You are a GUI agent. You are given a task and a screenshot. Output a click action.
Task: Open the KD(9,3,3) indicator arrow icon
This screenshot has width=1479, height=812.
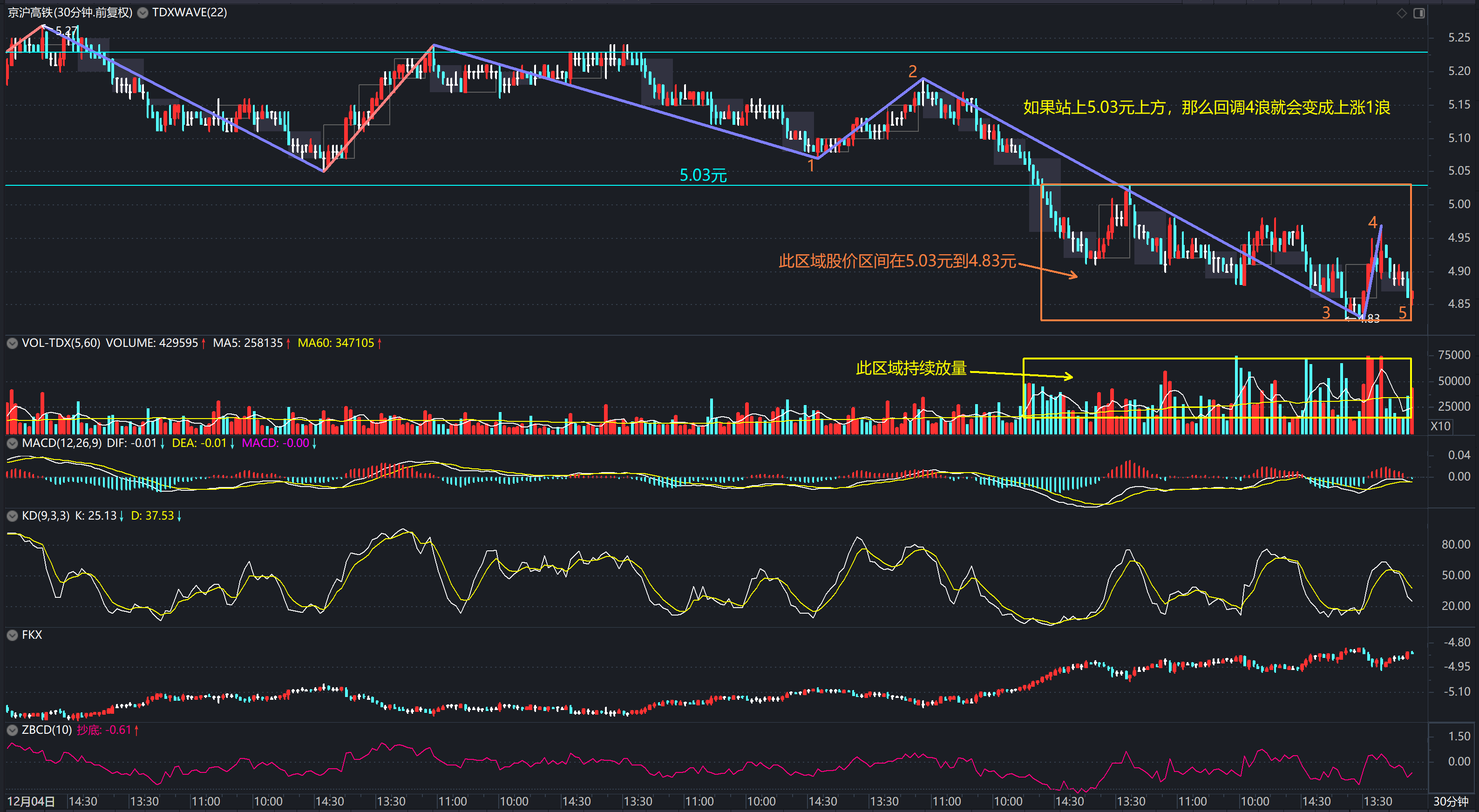pos(12,515)
